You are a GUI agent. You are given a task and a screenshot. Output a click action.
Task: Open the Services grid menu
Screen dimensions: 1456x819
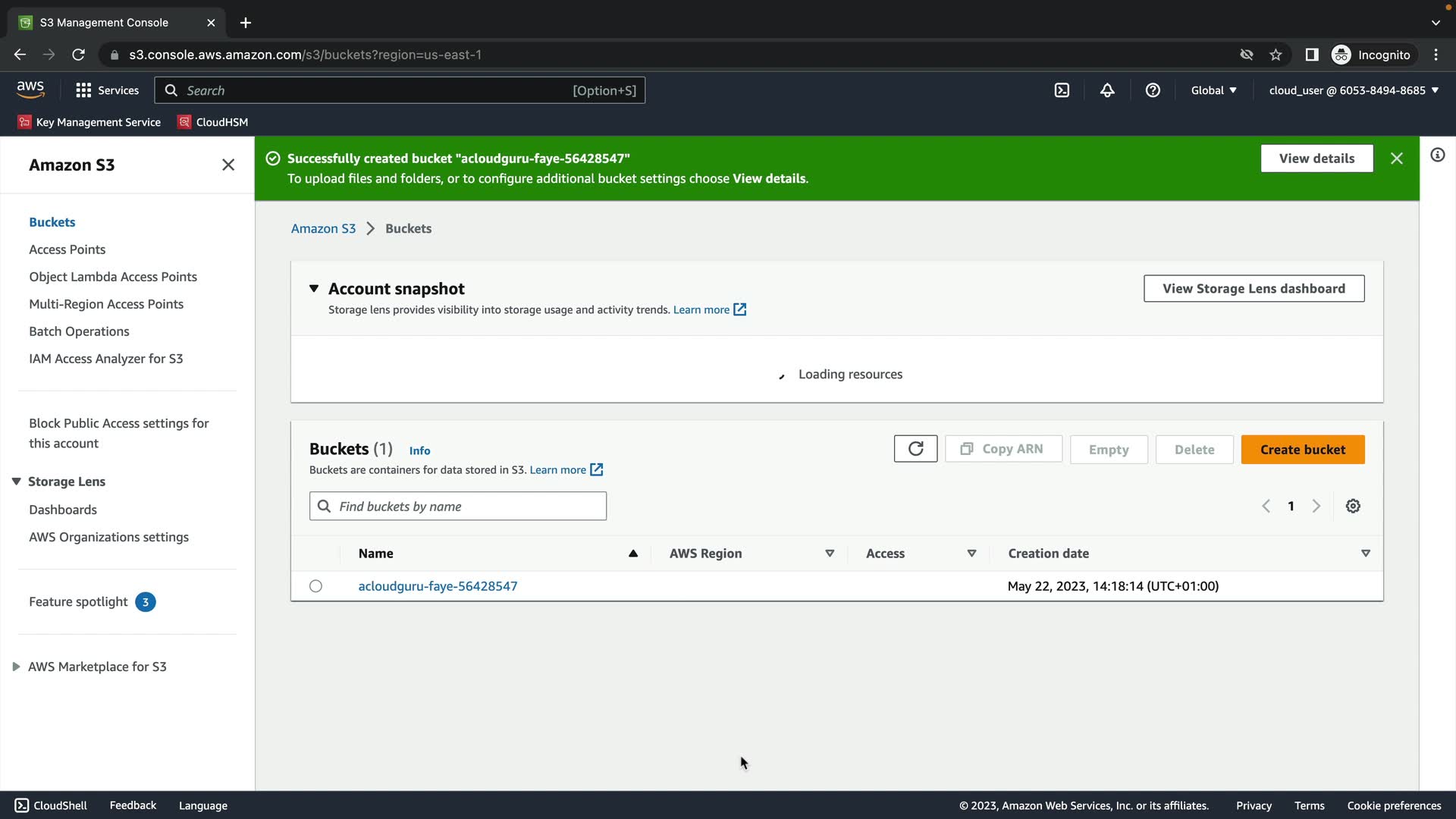click(x=107, y=90)
